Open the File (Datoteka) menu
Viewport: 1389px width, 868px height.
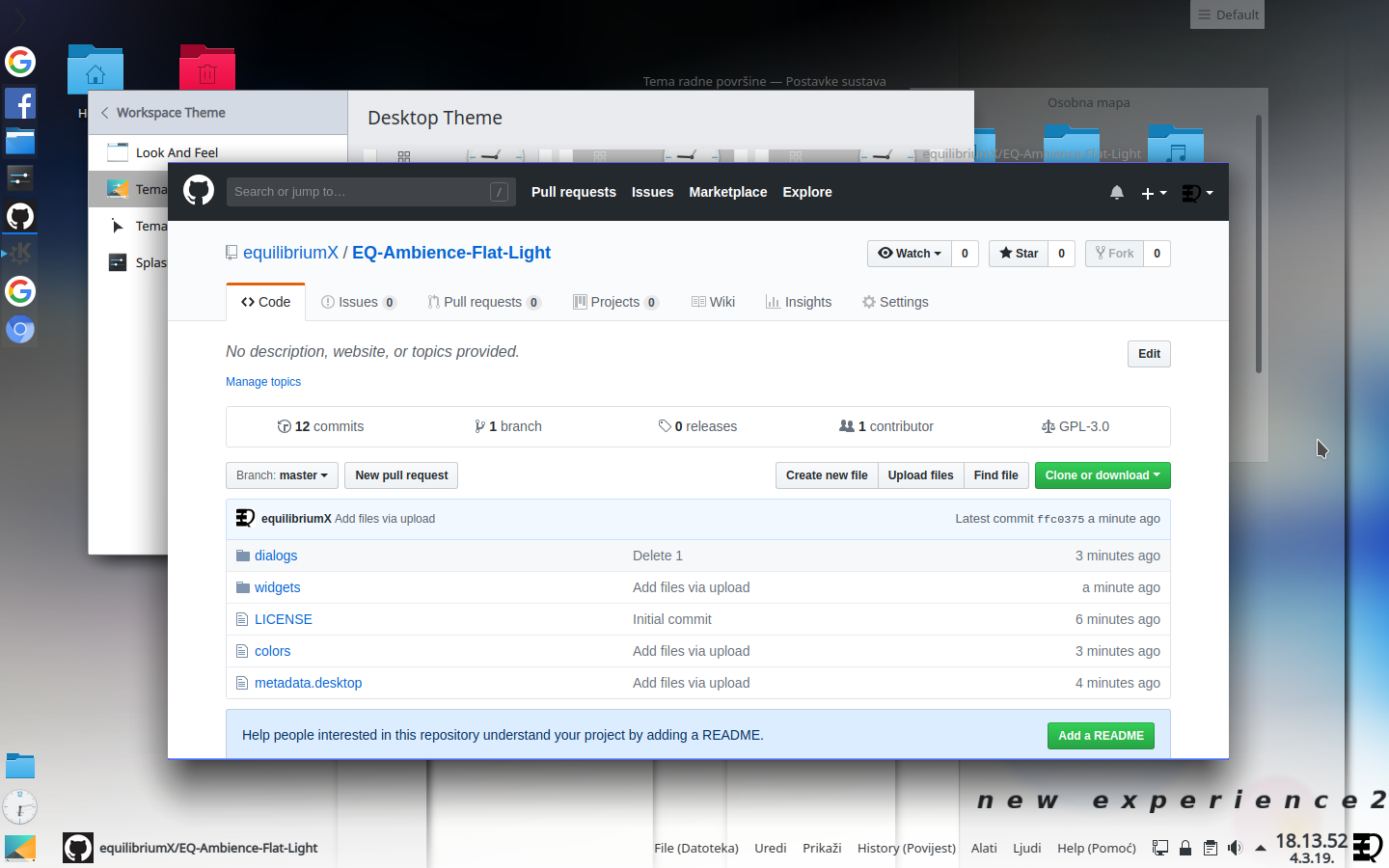point(696,849)
